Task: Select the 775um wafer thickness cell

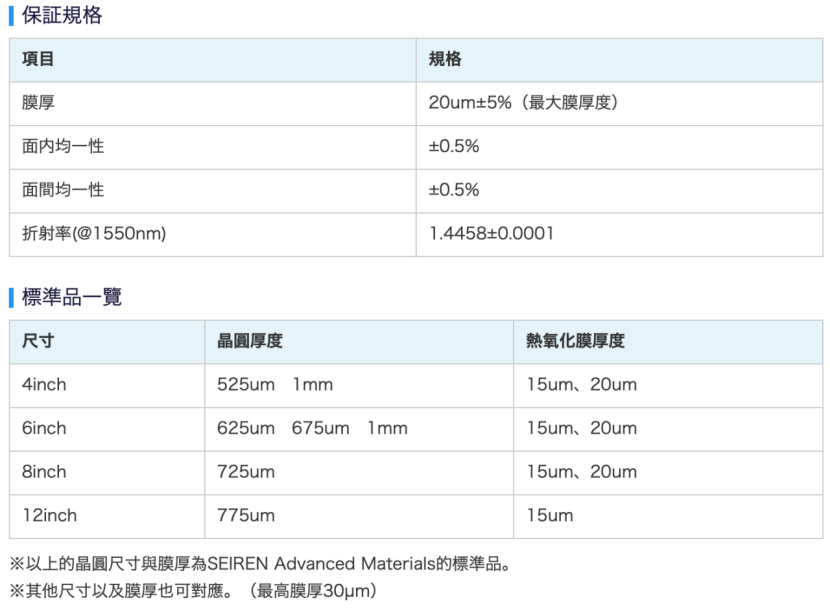Action: pyautogui.click(x=246, y=516)
